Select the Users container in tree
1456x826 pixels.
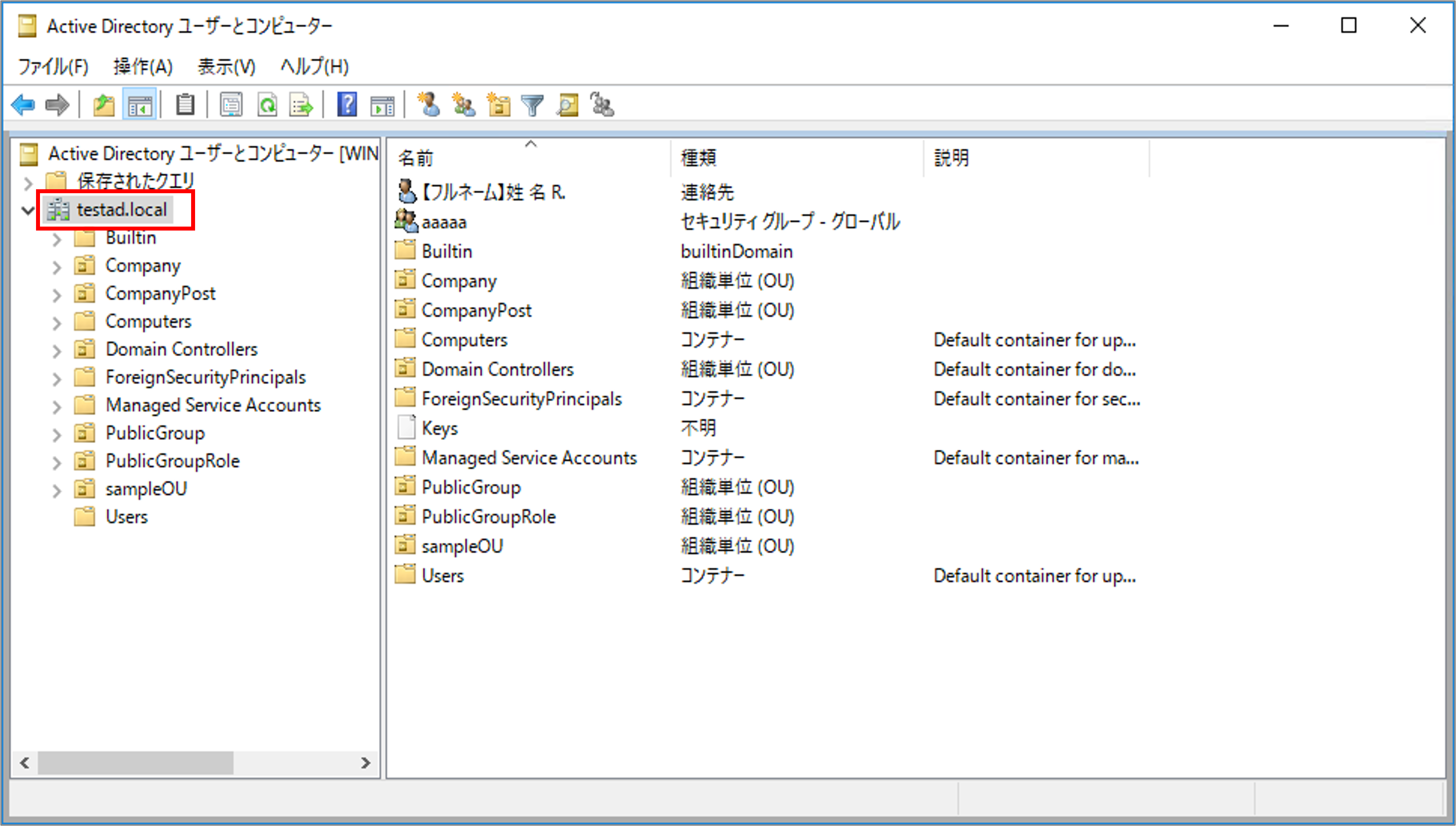[126, 517]
